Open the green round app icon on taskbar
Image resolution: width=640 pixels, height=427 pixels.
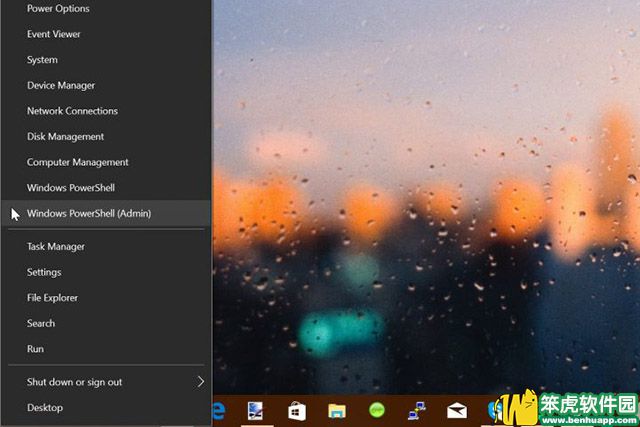[377, 410]
